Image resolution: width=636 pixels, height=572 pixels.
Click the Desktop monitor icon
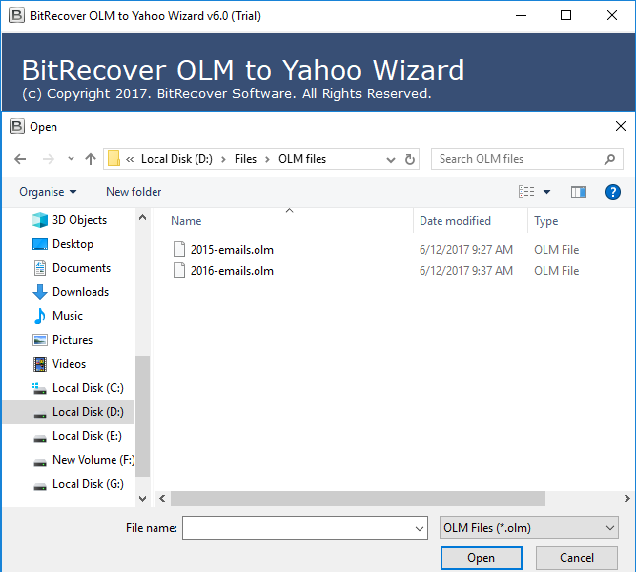coord(40,244)
